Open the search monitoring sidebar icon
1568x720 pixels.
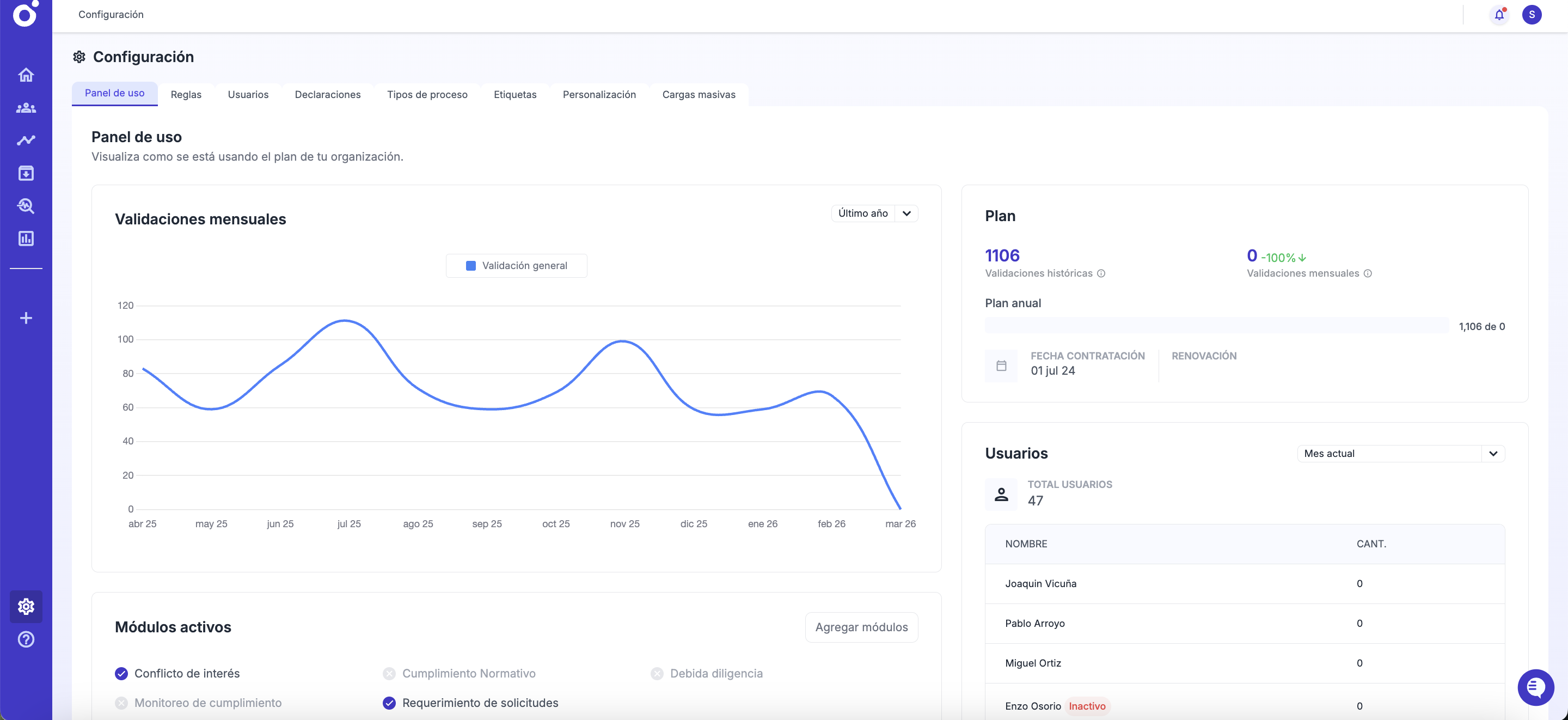(26, 206)
